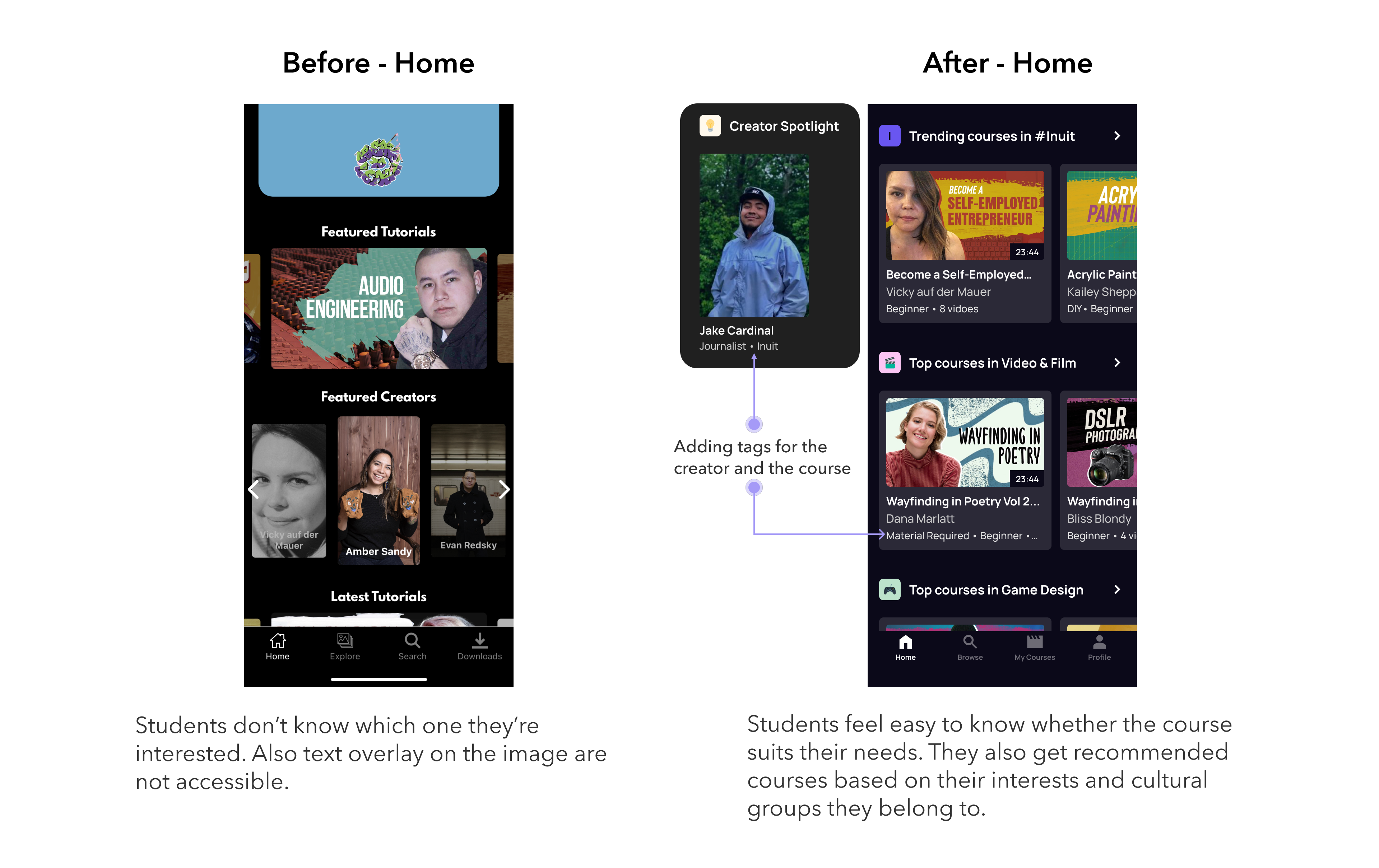Screen dimensions: 1379x868
Task: Tap the Browse magnifier icon
Action: click(970, 642)
